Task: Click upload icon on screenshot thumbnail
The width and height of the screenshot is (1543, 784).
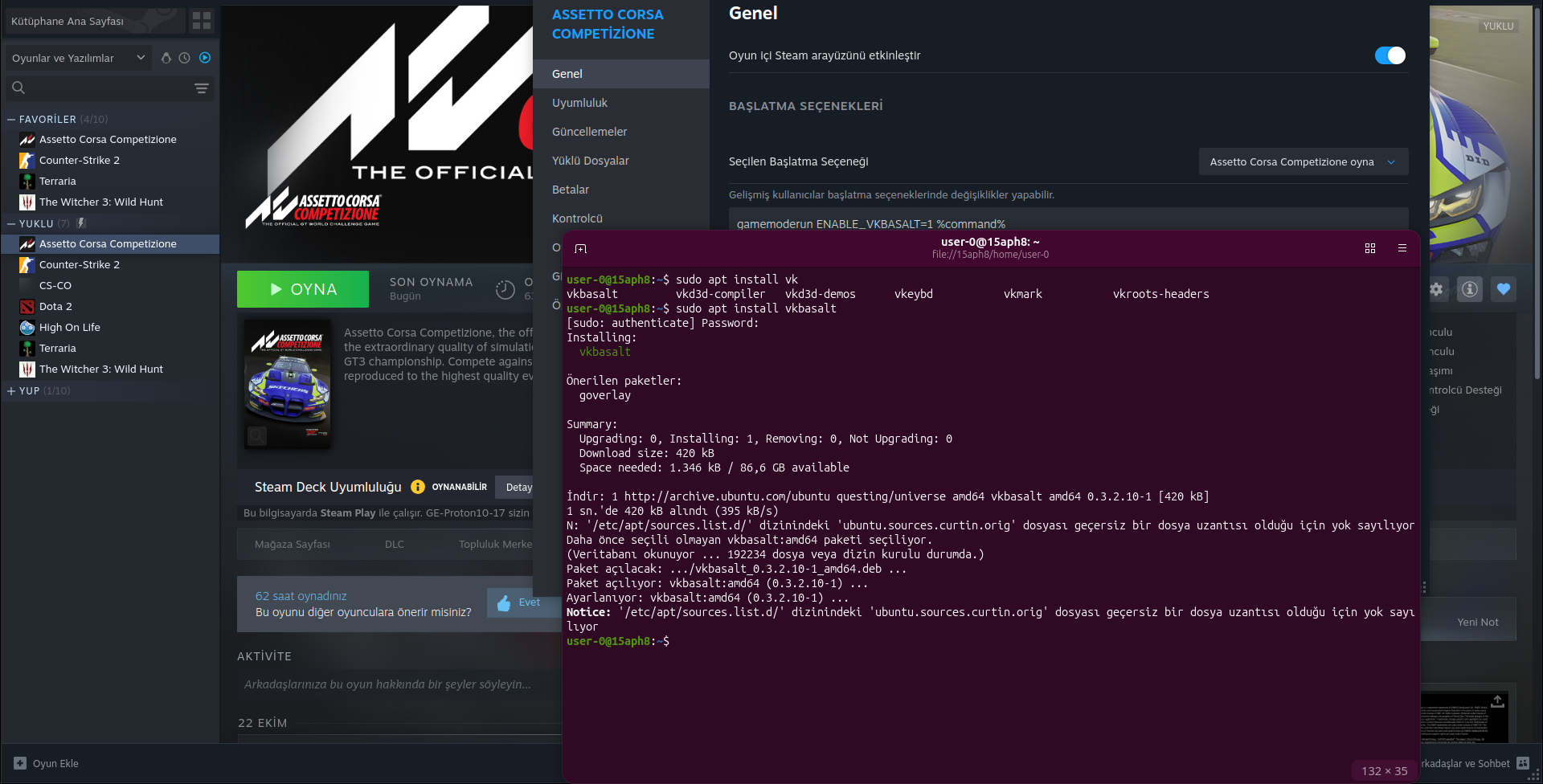Action: click(x=1497, y=701)
